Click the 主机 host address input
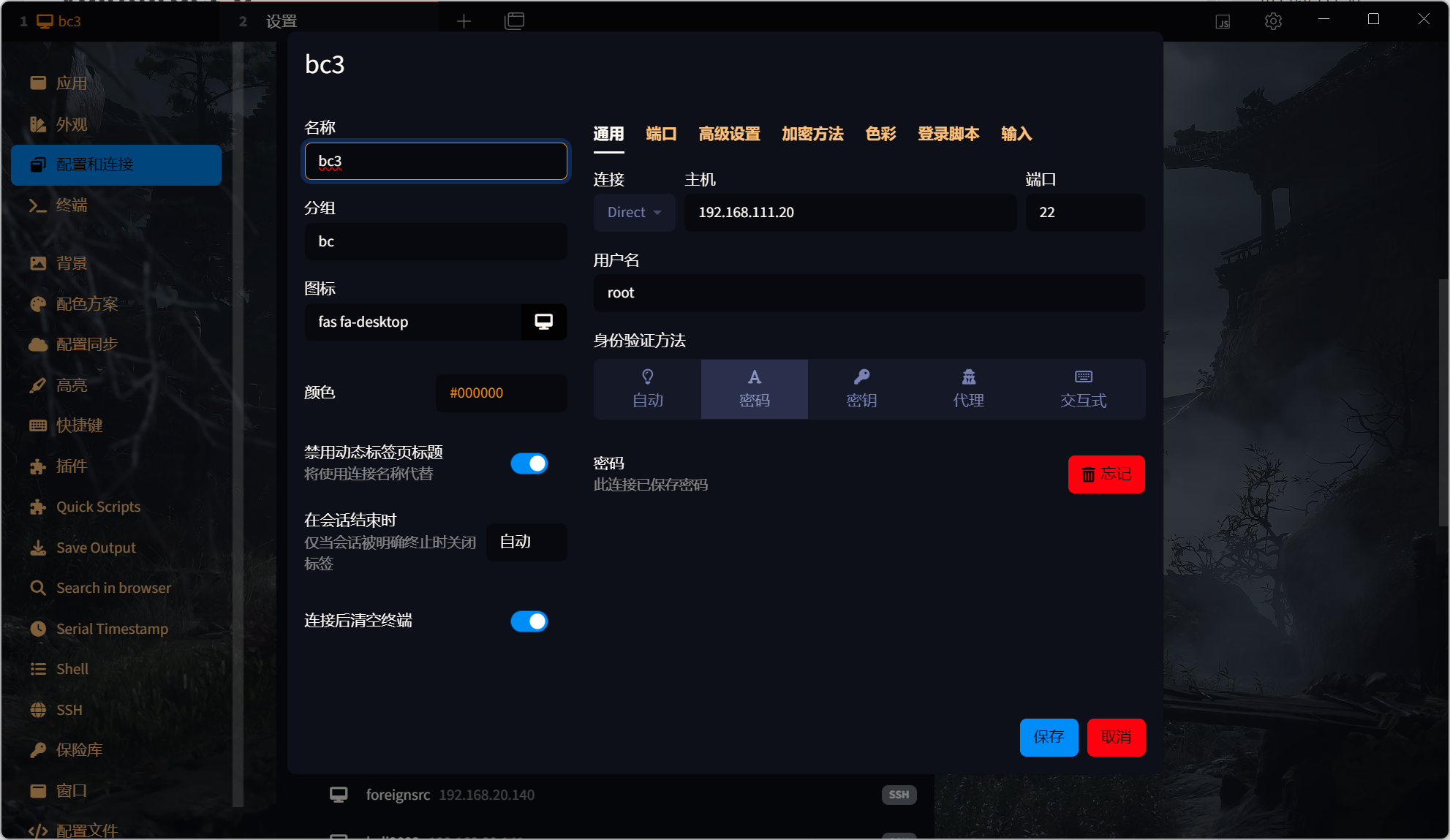 point(849,212)
